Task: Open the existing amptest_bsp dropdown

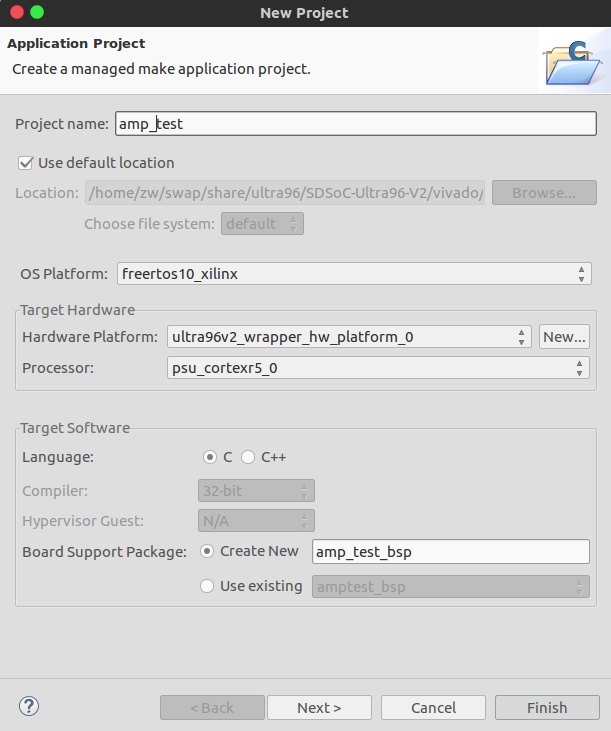Action: point(451,586)
